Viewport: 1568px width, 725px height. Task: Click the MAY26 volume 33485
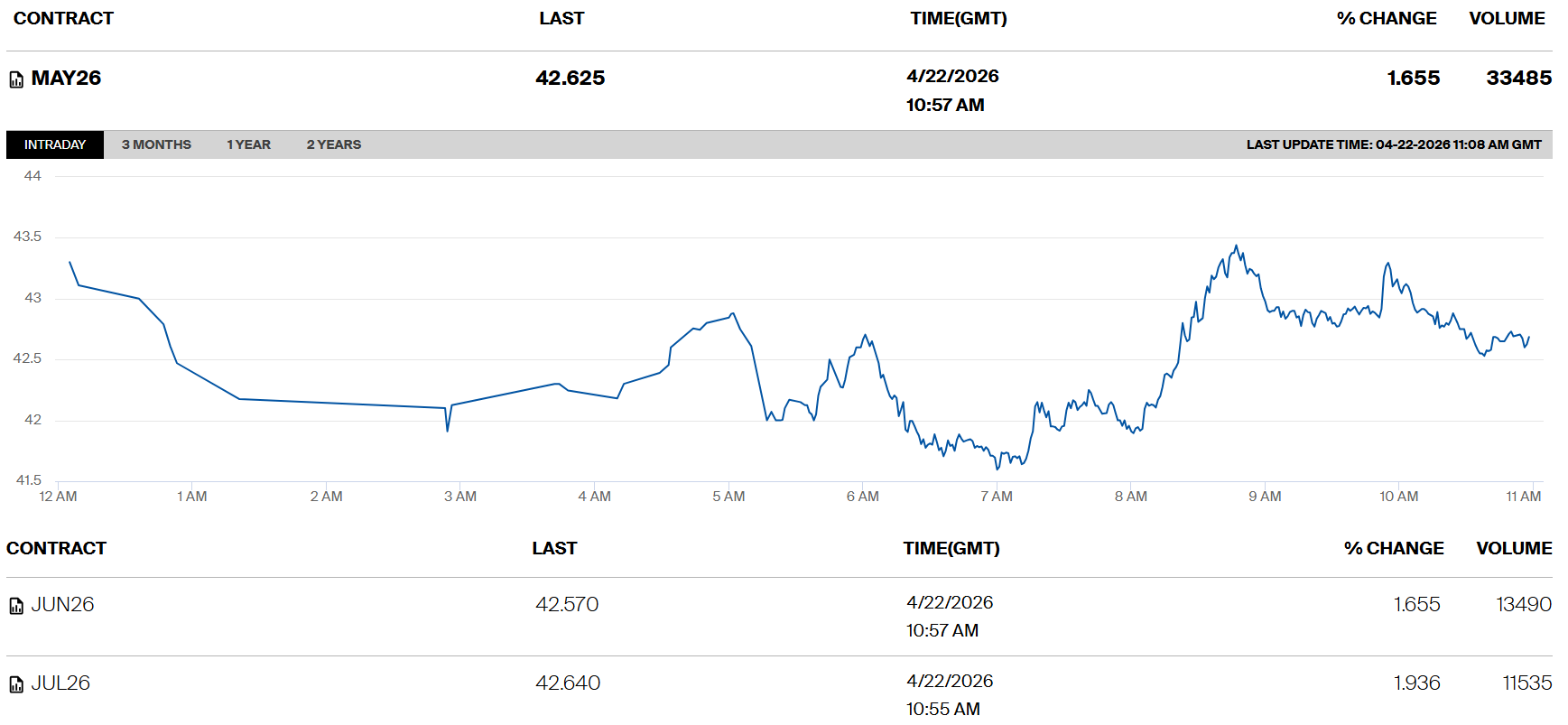pyautogui.click(x=1518, y=79)
